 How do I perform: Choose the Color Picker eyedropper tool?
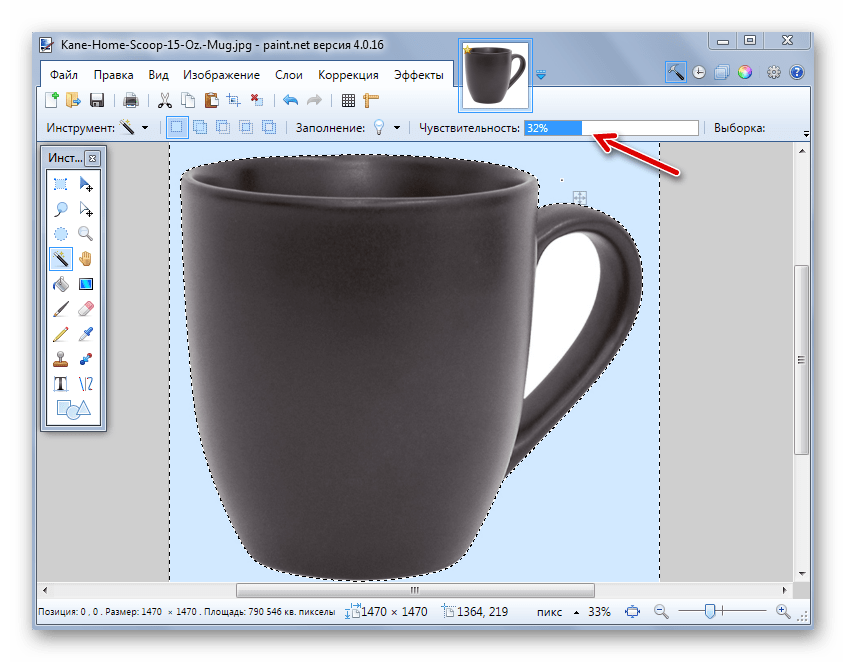pyautogui.click(x=86, y=335)
